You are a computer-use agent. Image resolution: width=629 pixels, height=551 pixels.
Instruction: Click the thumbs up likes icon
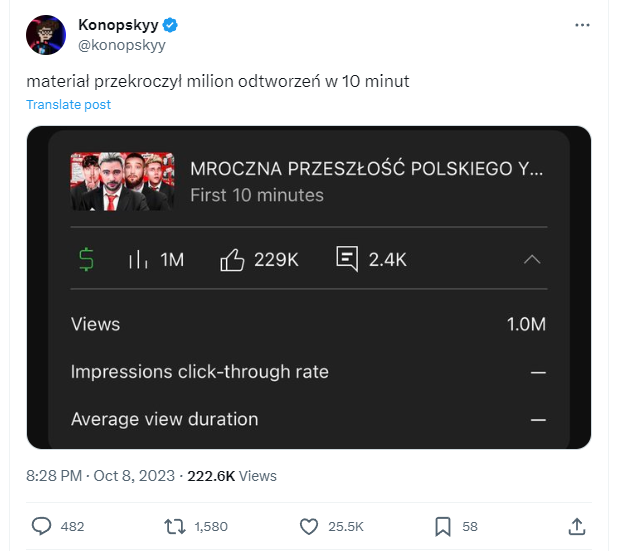click(232, 259)
